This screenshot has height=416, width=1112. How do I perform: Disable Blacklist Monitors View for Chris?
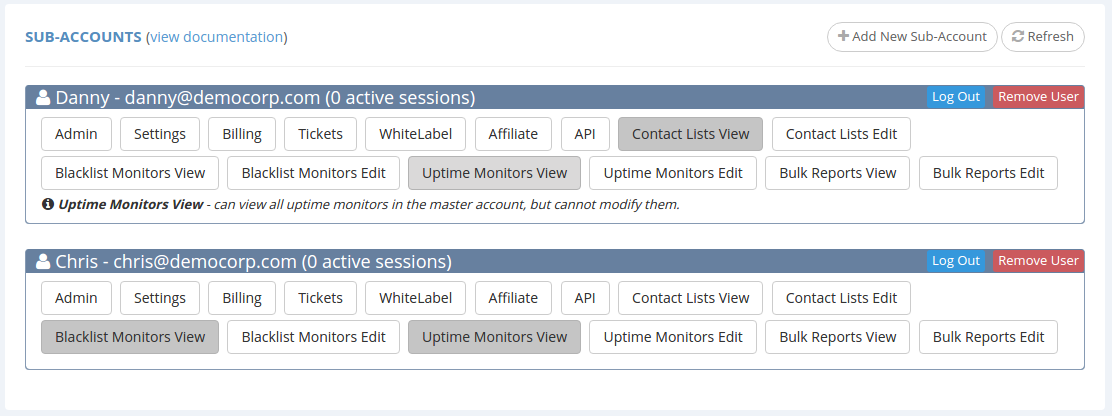click(x=130, y=337)
